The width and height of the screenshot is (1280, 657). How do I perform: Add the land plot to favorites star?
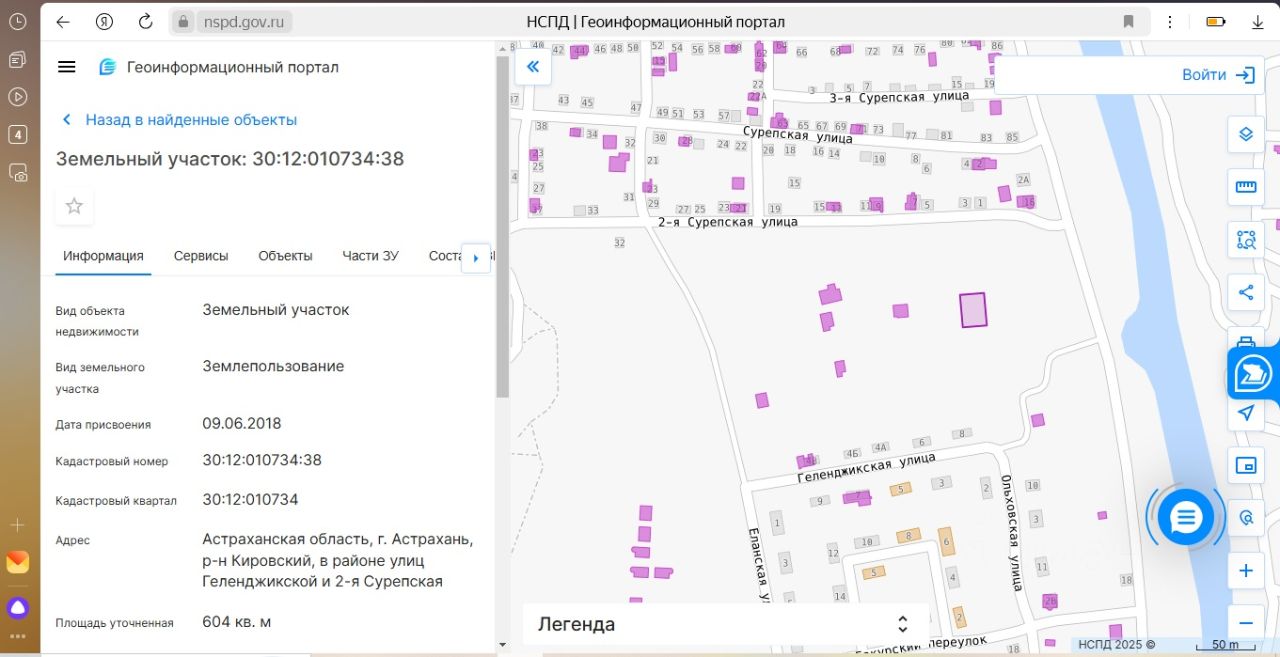[x=74, y=206]
